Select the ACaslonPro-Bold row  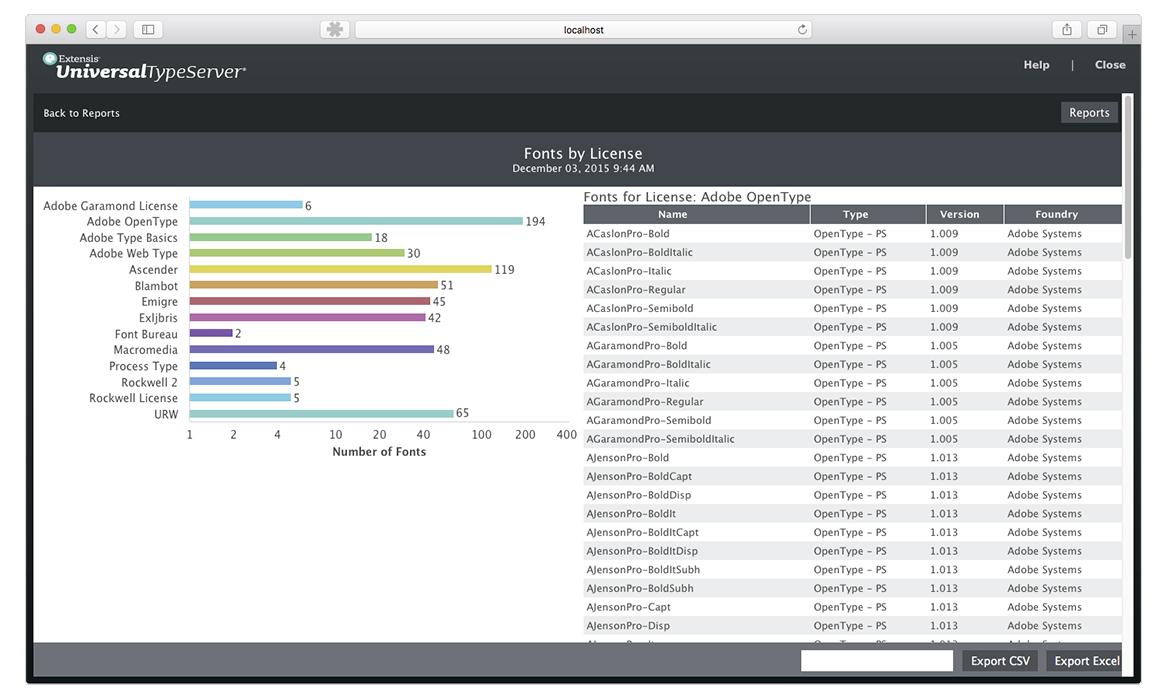coord(852,234)
